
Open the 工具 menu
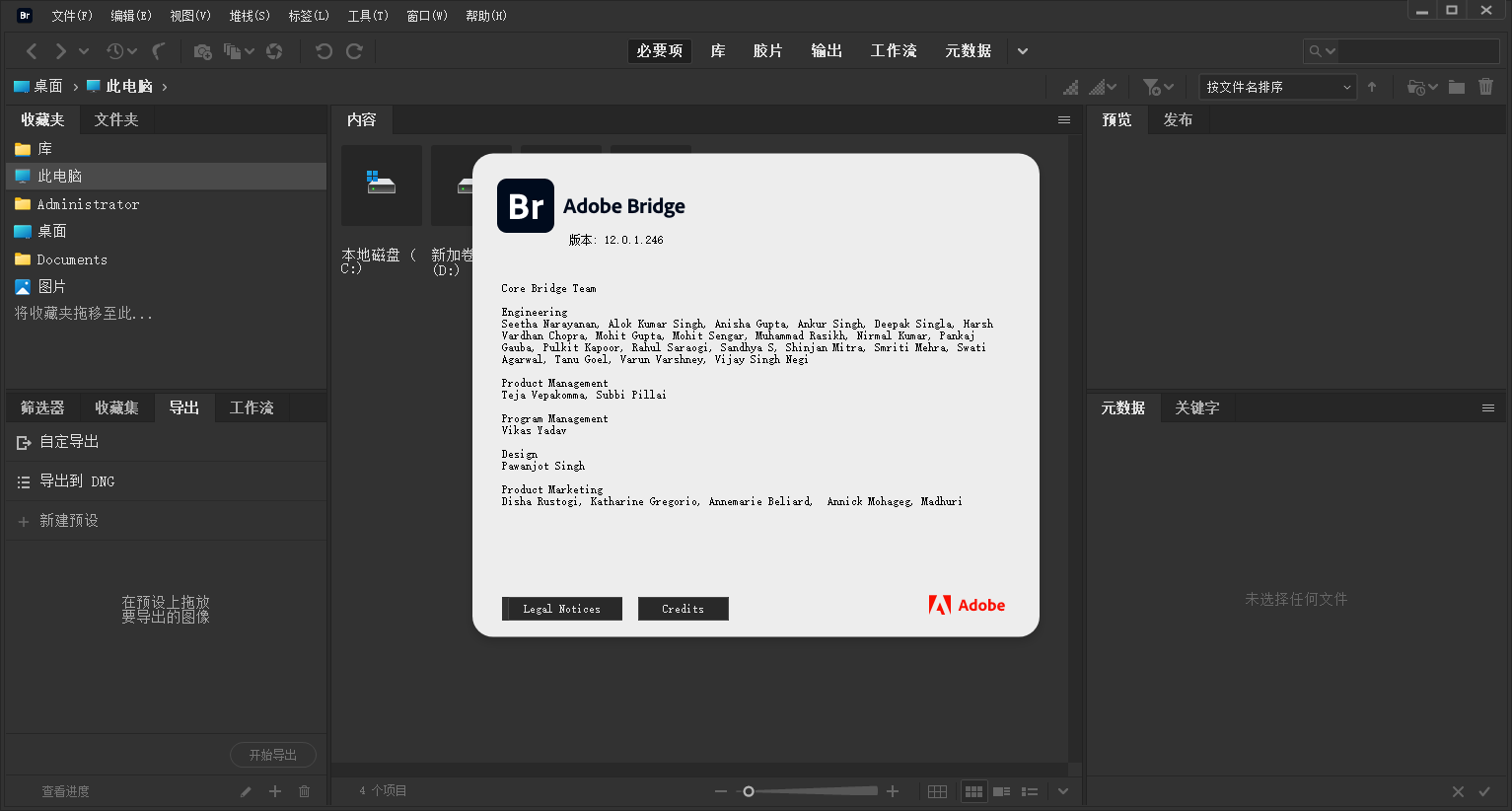[367, 15]
